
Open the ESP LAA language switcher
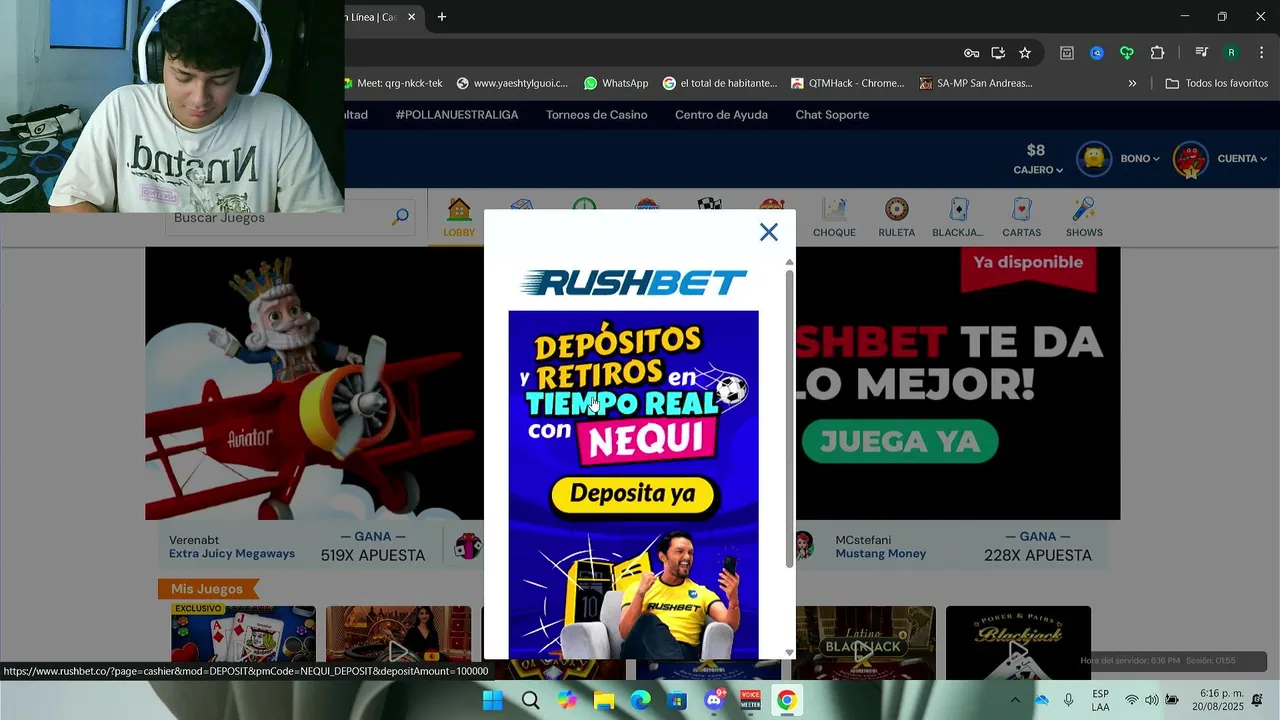[1100, 700]
